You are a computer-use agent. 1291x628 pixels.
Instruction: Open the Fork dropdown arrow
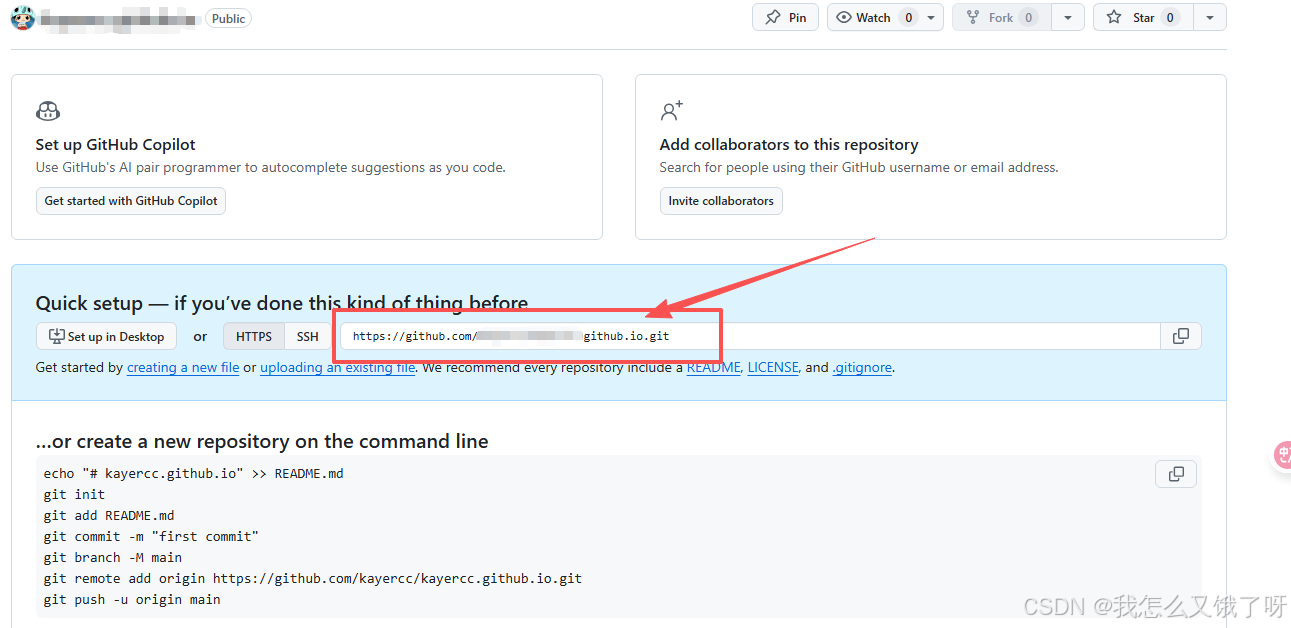point(1068,17)
